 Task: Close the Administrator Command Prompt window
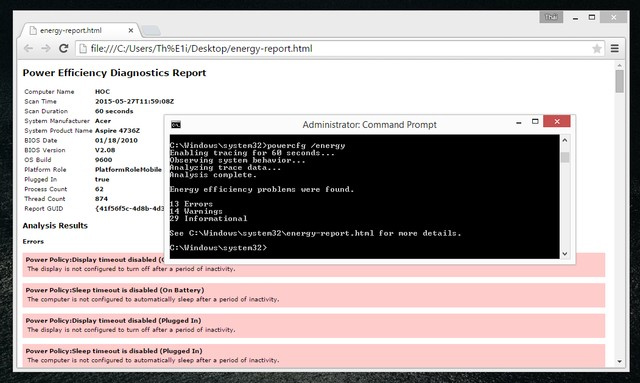557,121
